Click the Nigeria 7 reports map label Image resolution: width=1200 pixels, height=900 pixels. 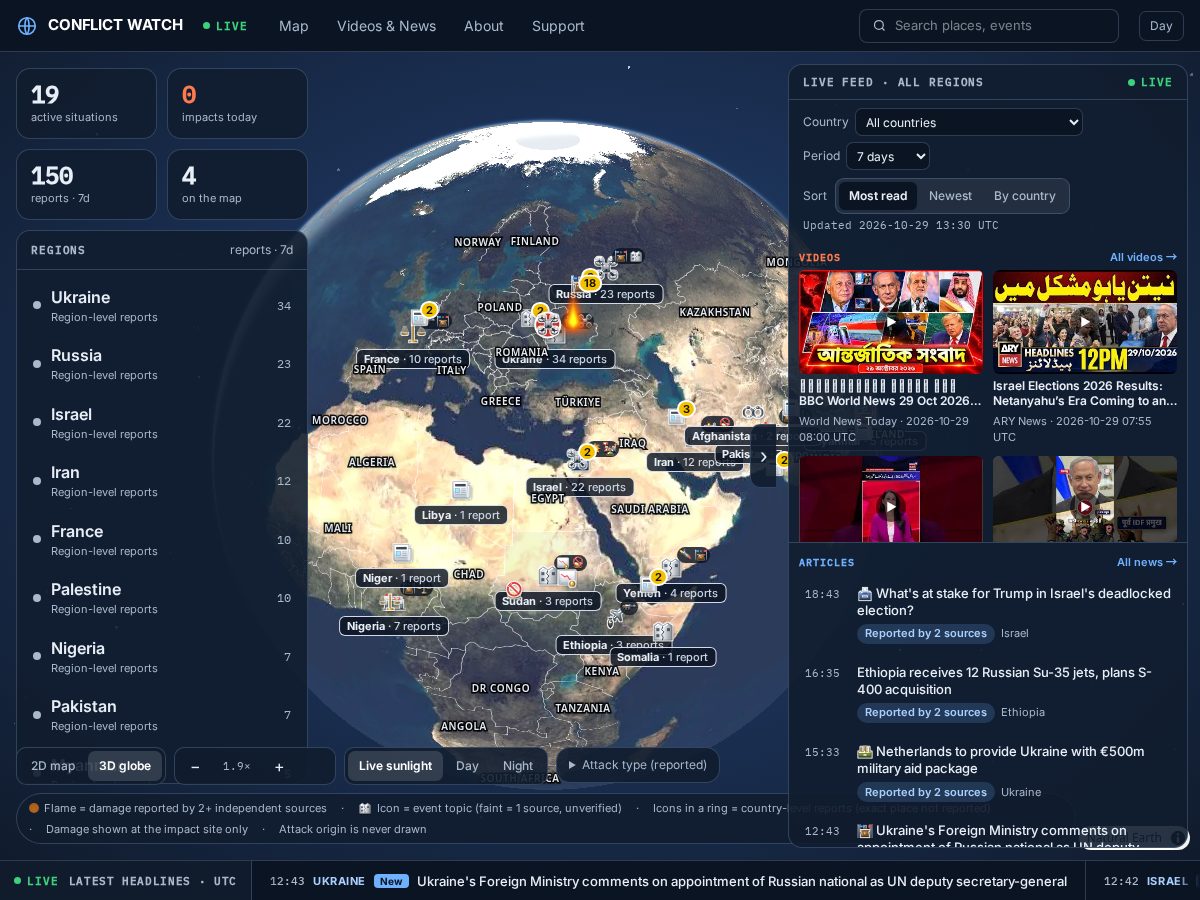pyautogui.click(x=394, y=626)
